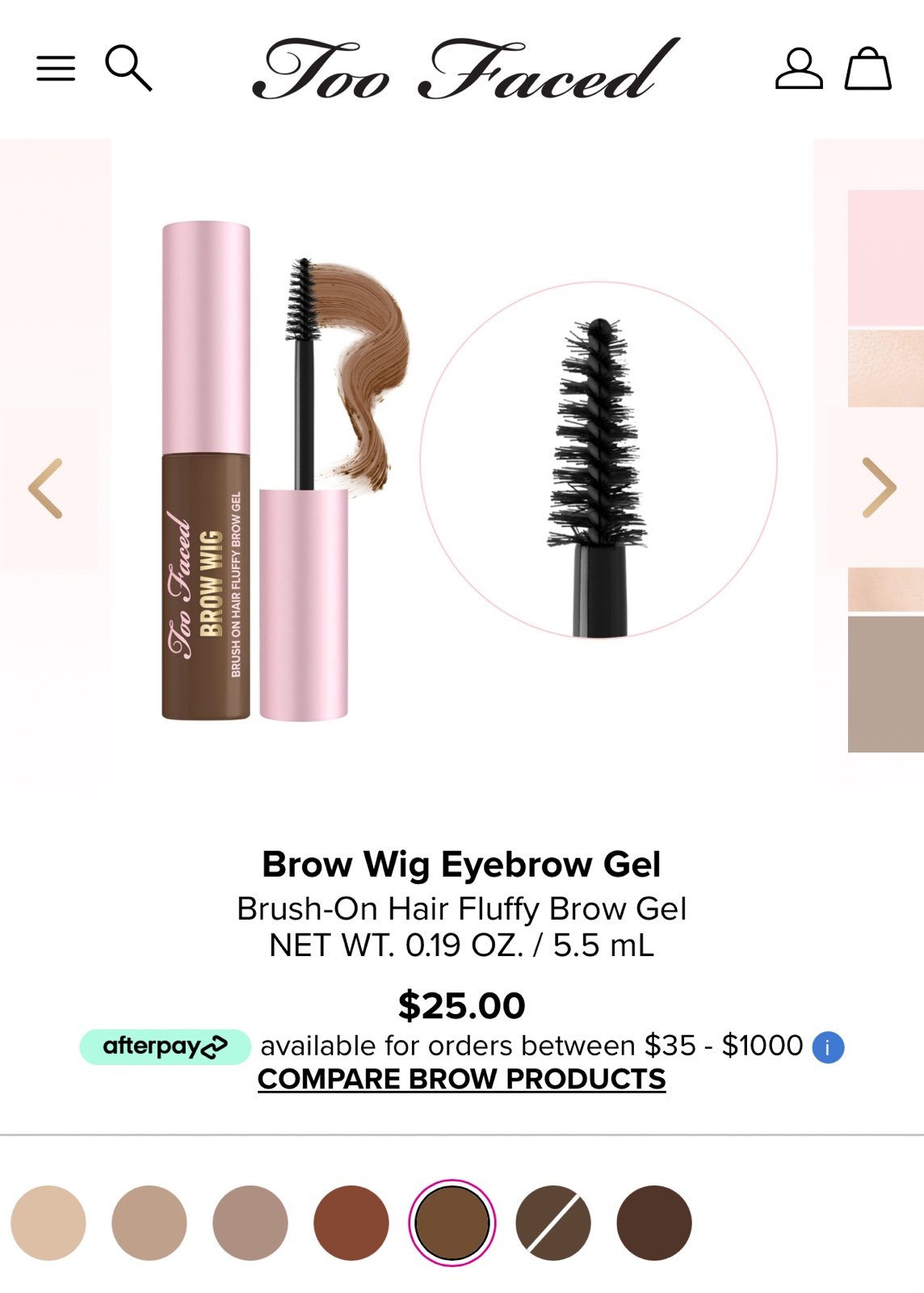Open the hamburger navigation menu
The height and width of the screenshot is (1293, 924).
pos(56,69)
